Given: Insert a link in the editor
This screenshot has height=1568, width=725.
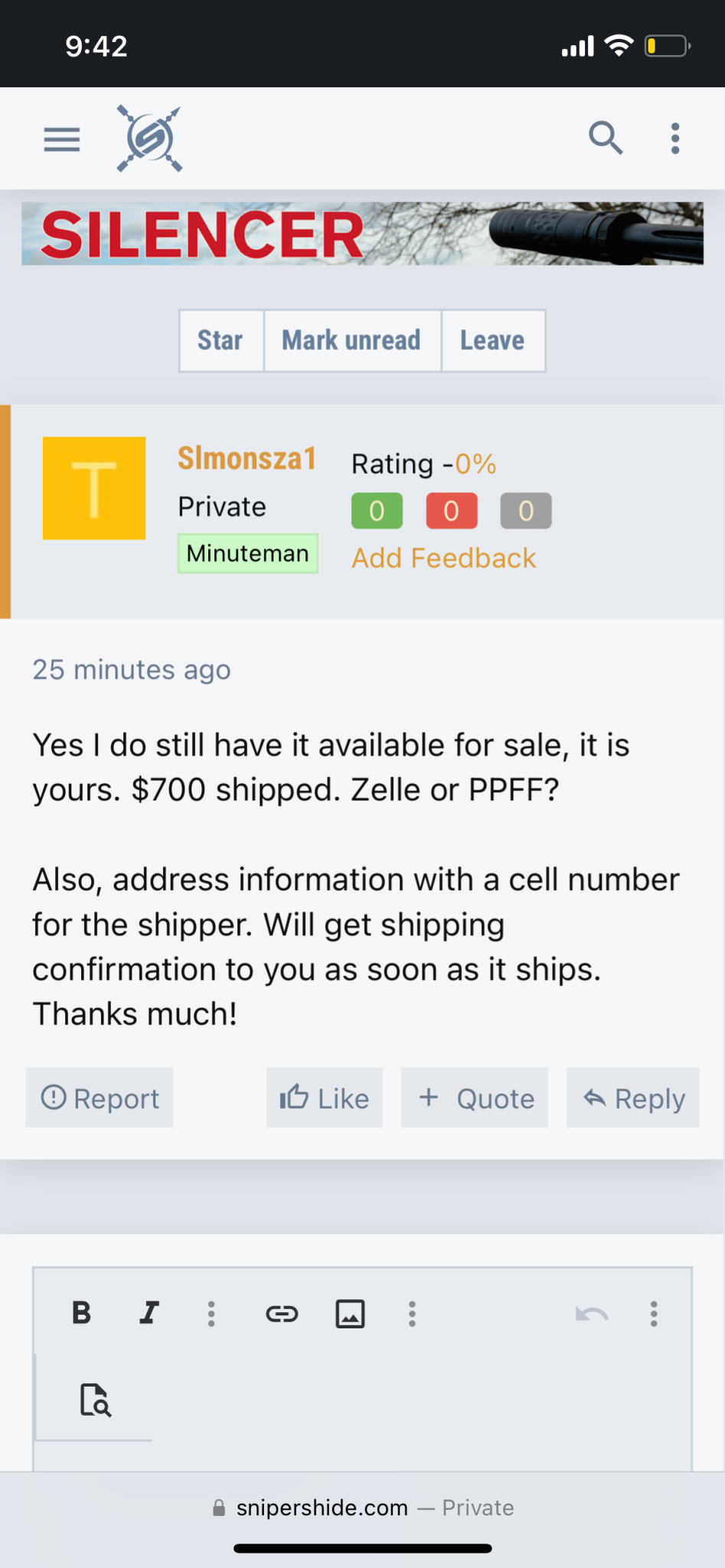Looking at the screenshot, I should coord(282,1314).
